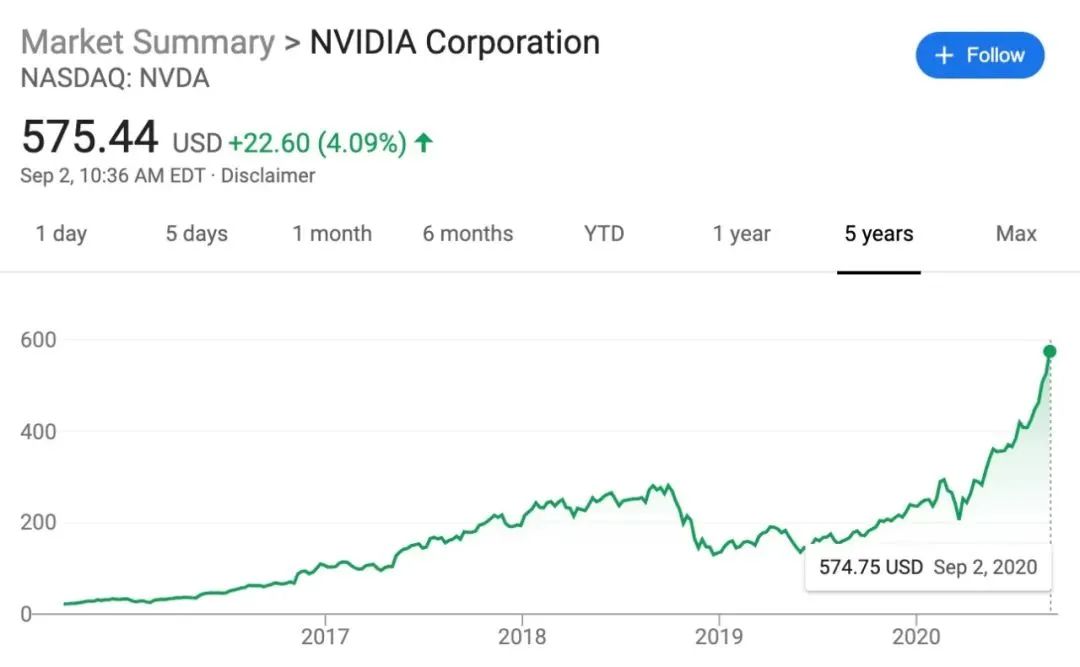Image resolution: width=1080 pixels, height=667 pixels.
Task: Click the NASDAQ: NVDA ticker text
Action: pyautogui.click(x=115, y=79)
